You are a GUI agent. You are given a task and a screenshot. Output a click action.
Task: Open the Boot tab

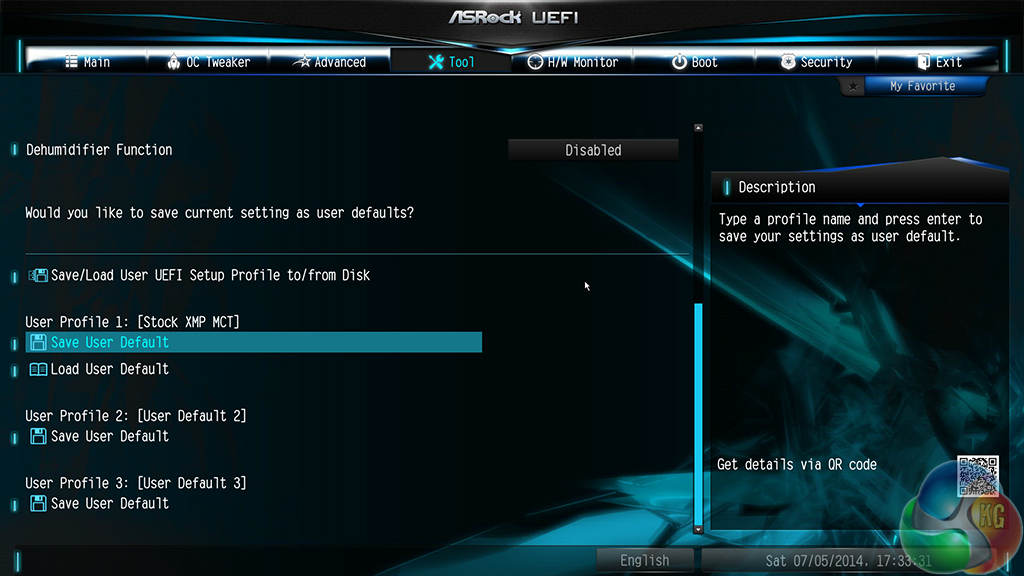coord(694,62)
